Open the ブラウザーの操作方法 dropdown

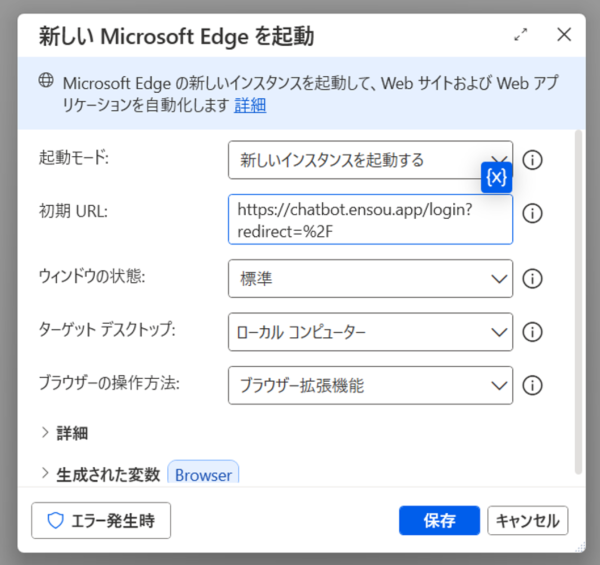pos(370,385)
